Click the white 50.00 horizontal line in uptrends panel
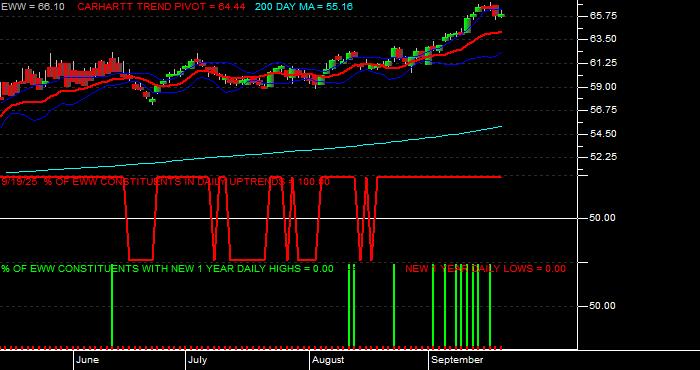This screenshot has width=700, height=370. 288,218
